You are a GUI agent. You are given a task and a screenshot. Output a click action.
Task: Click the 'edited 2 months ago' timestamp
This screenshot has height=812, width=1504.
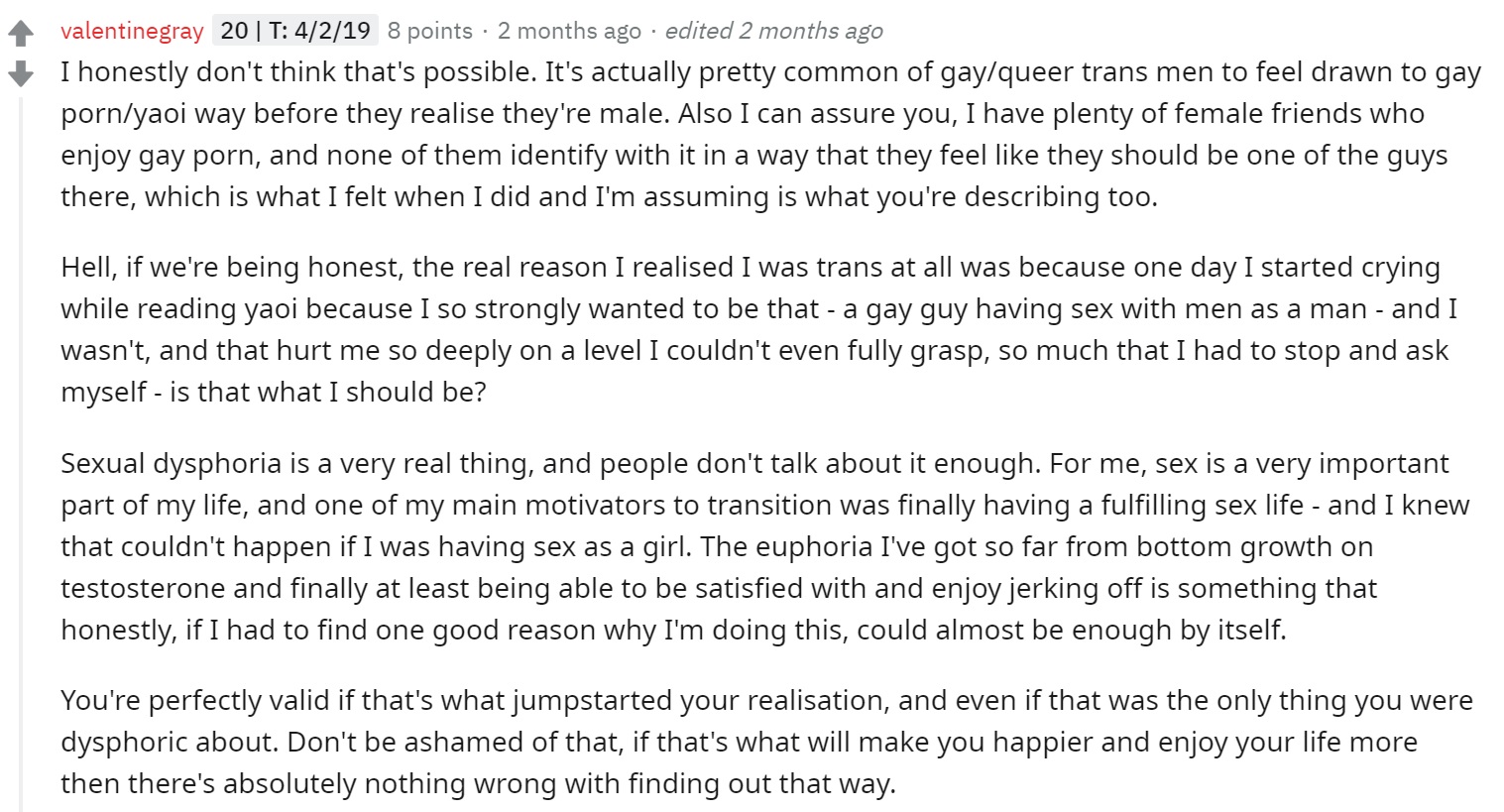coord(773,31)
